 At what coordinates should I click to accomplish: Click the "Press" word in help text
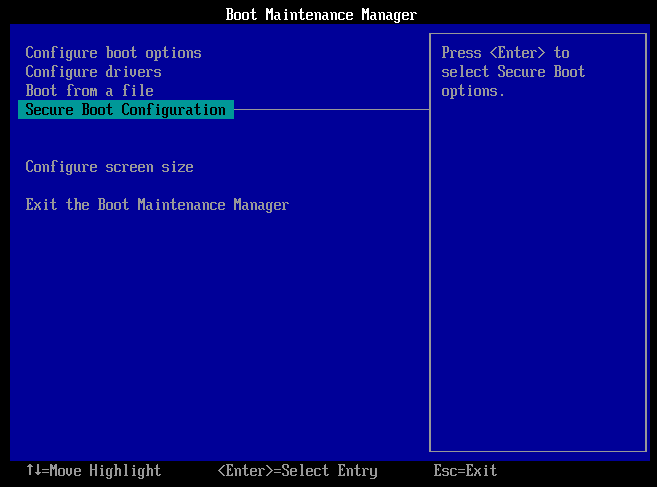[x=461, y=53]
